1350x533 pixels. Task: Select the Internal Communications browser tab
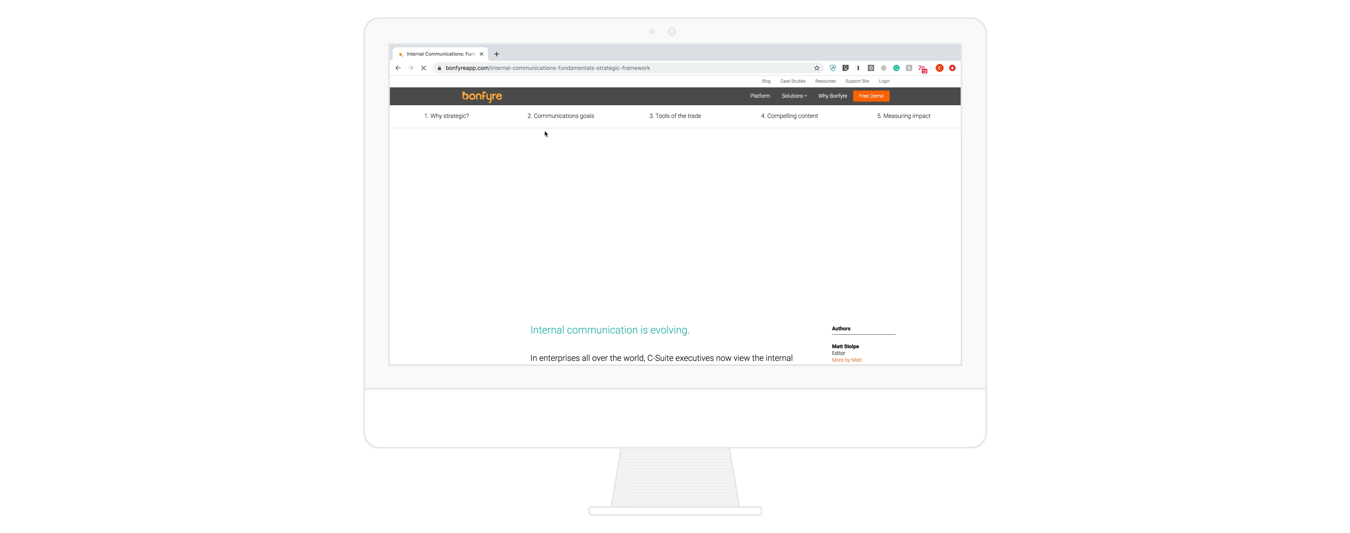pos(440,54)
